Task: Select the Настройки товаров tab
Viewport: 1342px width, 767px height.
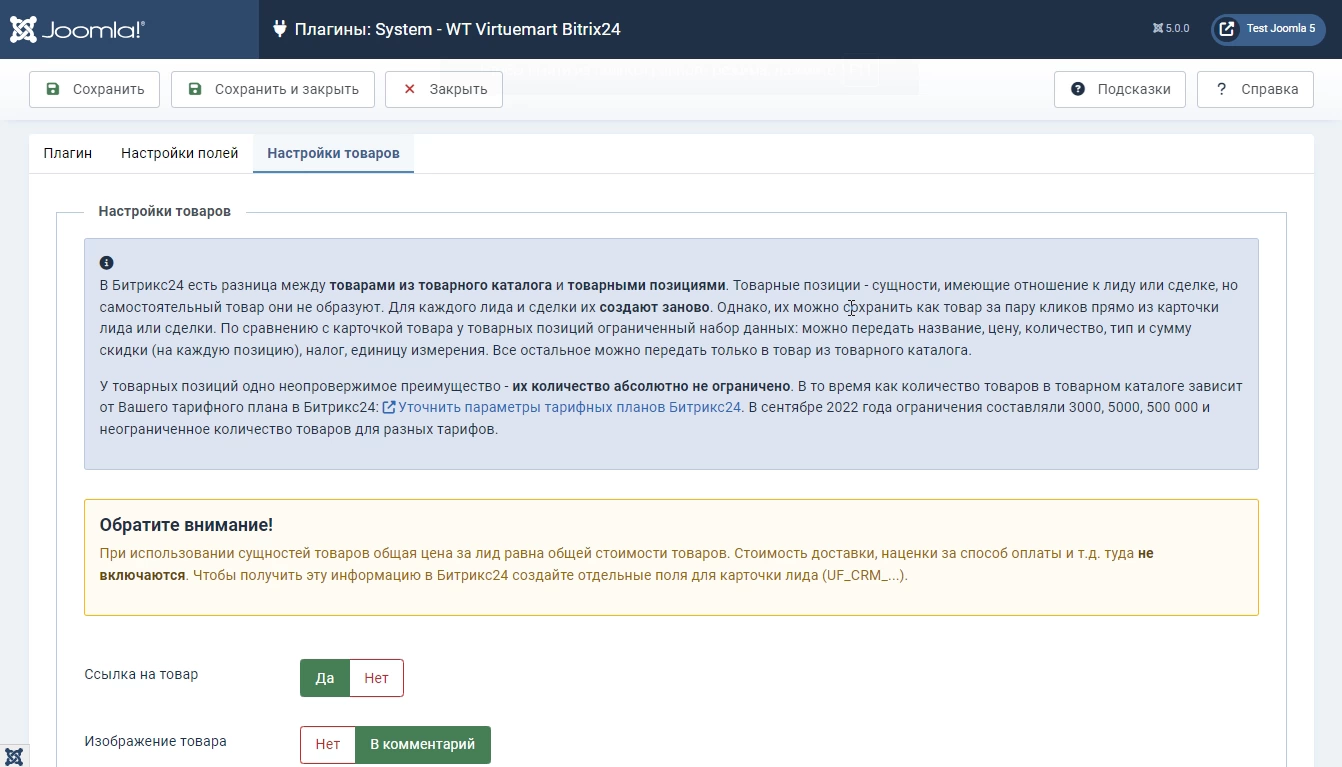Action: [333, 153]
